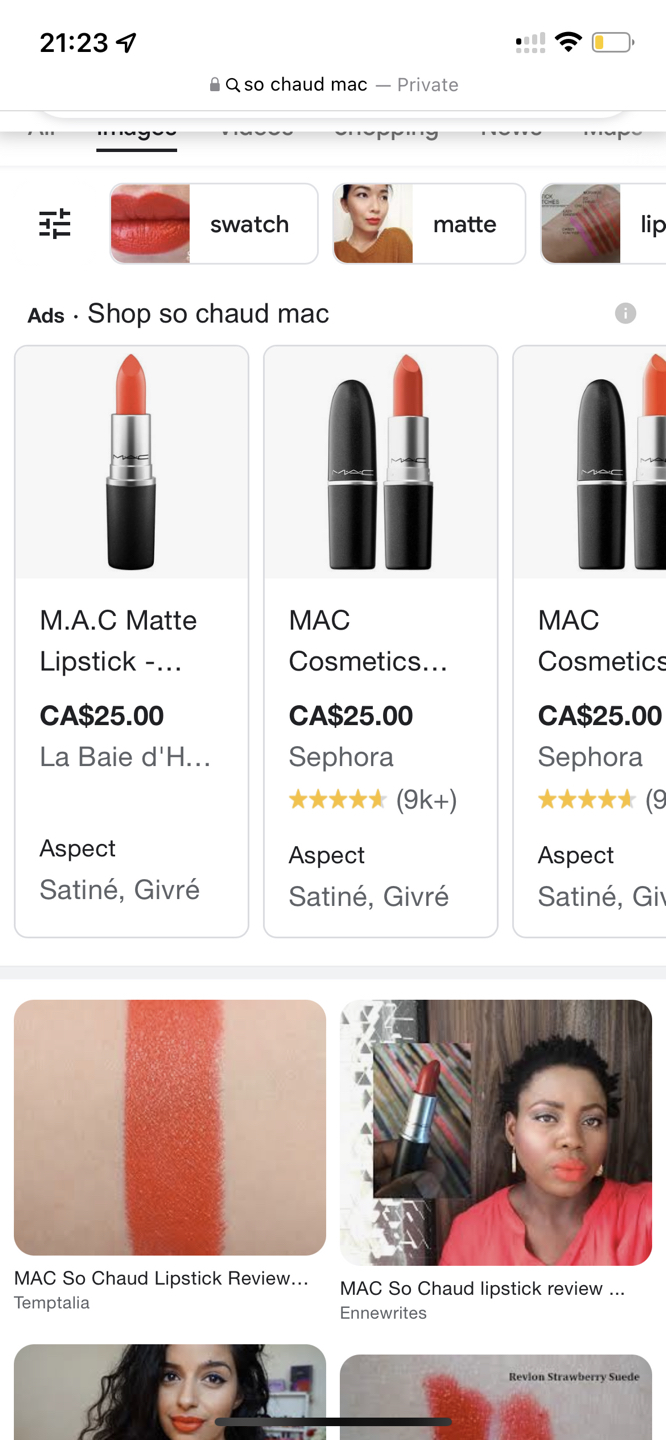666x1440 pixels.
Task: Open the search filters icon
Action: pos(57,224)
